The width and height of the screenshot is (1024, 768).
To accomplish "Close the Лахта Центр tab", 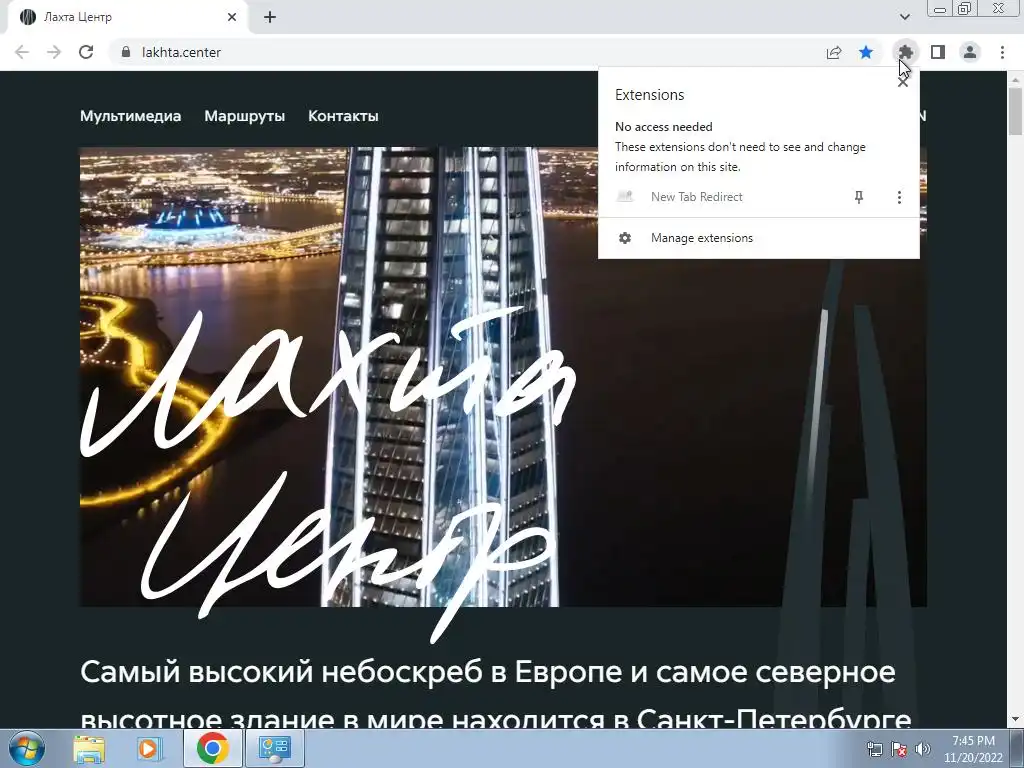I will pyautogui.click(x=232, y=17).
